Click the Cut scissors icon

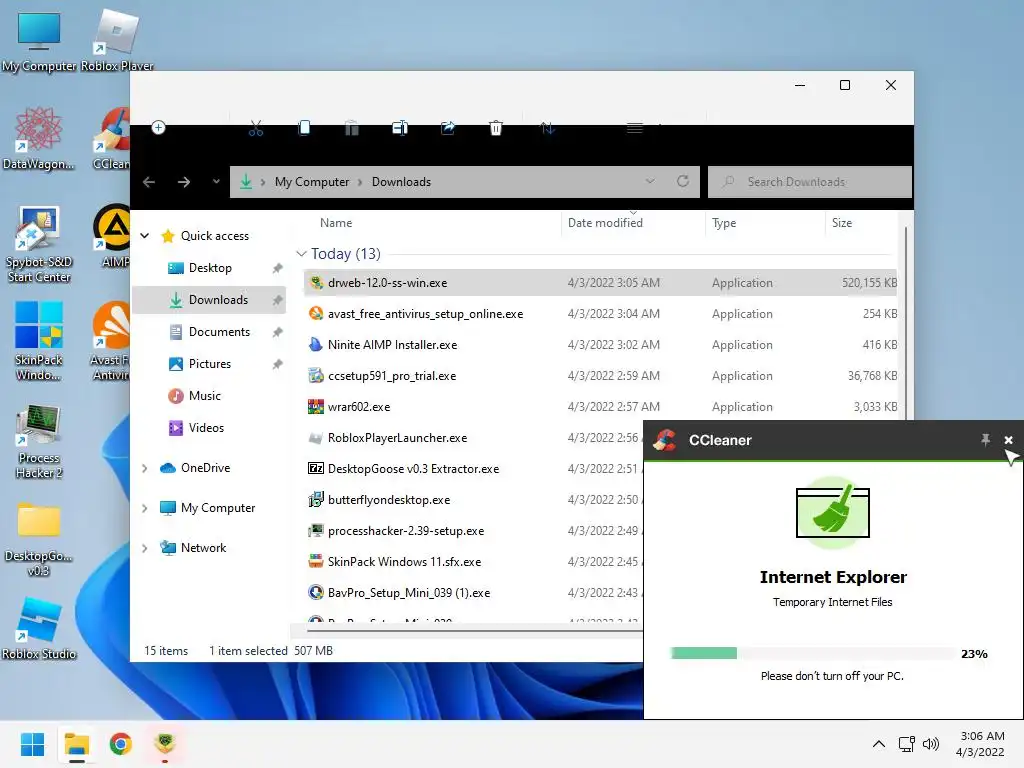coord(256,128)
